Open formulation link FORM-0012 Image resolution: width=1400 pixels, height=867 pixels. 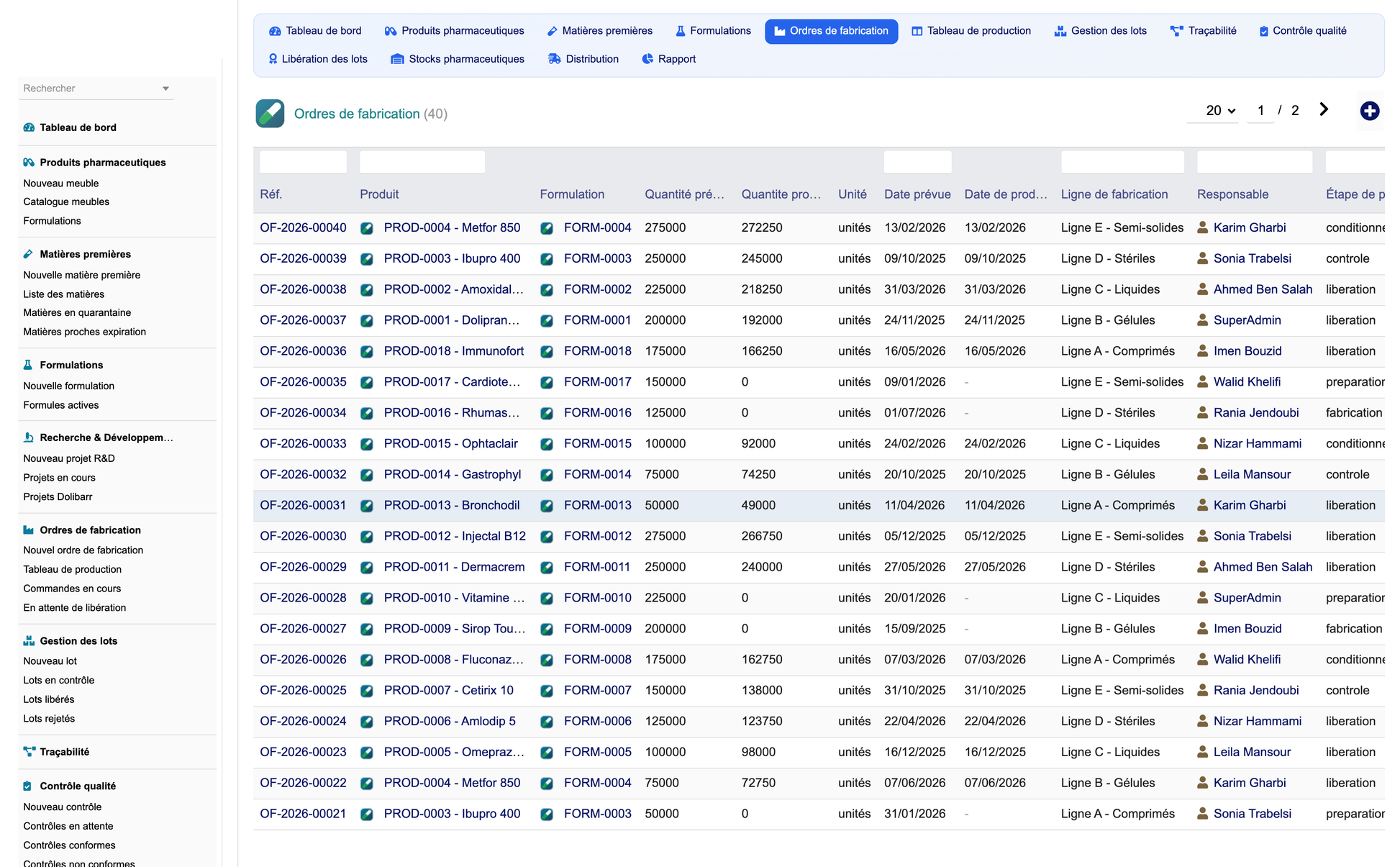pyautogui.click(x=597, y=536)
